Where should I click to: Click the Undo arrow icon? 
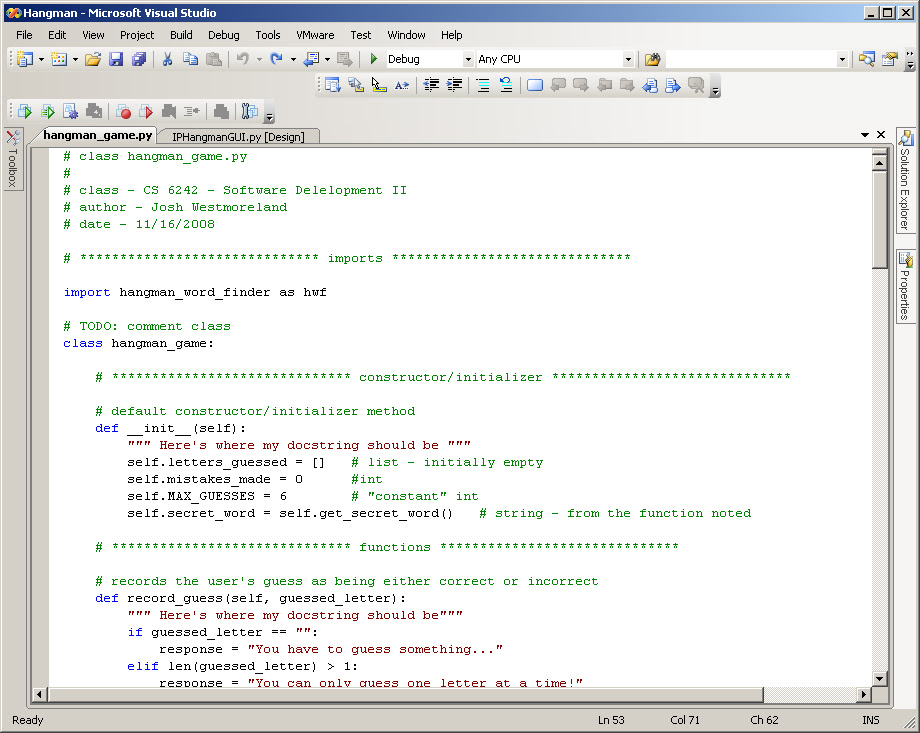point(242,59)
